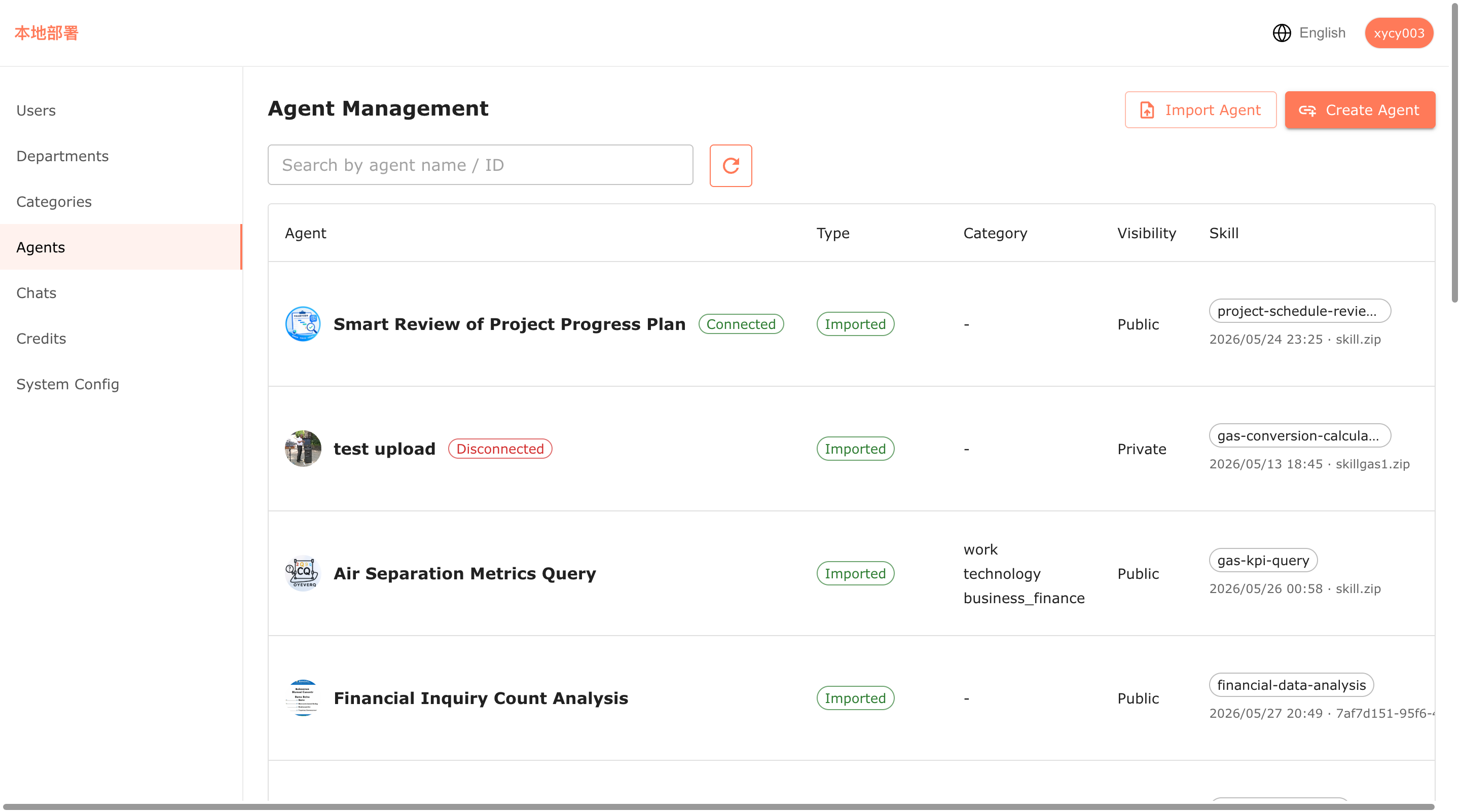Viewport: 1460px width, 812px height.
Task: Click the horizontal scrollbar at bottom
Action: pyautogui.click(x=718, y=807)
